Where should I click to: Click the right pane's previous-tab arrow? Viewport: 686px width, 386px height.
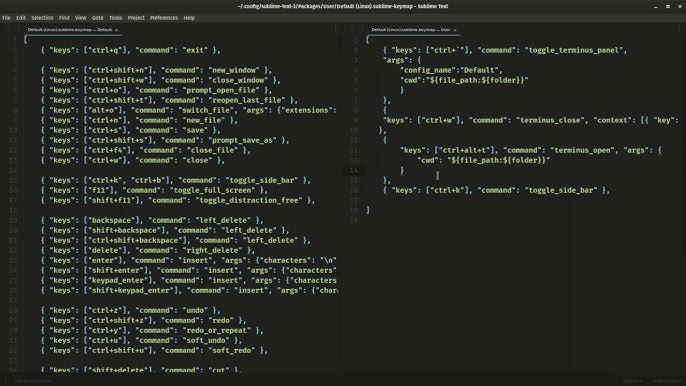coord(353,29)
